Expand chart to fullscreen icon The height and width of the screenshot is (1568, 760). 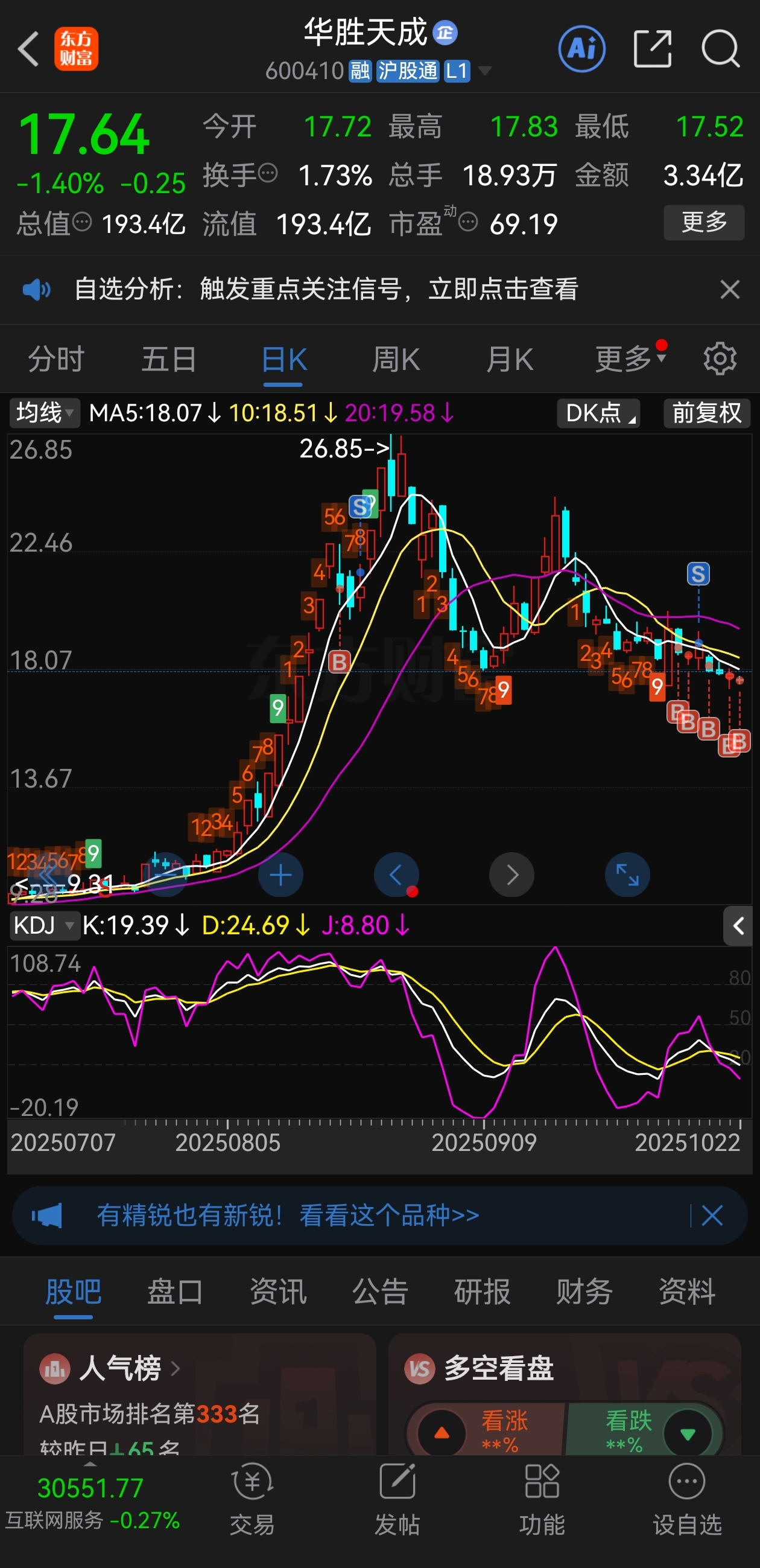627,875
